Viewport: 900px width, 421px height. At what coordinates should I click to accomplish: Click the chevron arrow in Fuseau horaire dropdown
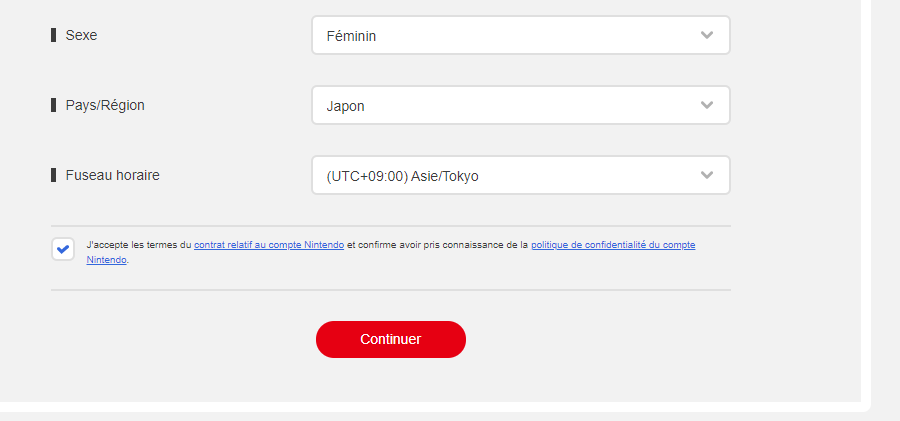707,175
